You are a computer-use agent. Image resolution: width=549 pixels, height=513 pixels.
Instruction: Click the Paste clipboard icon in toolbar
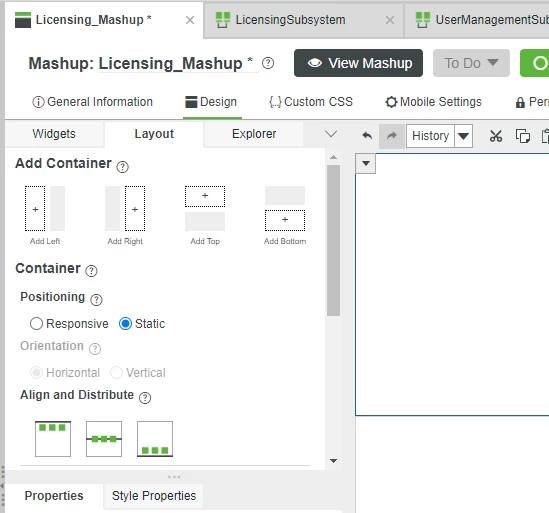545,136
